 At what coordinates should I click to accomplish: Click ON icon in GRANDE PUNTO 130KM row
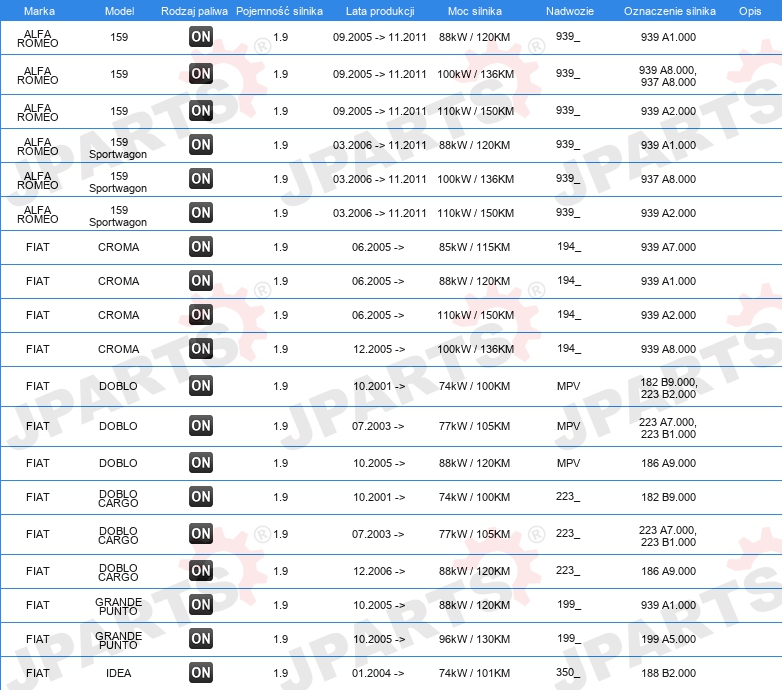point(201,639)
